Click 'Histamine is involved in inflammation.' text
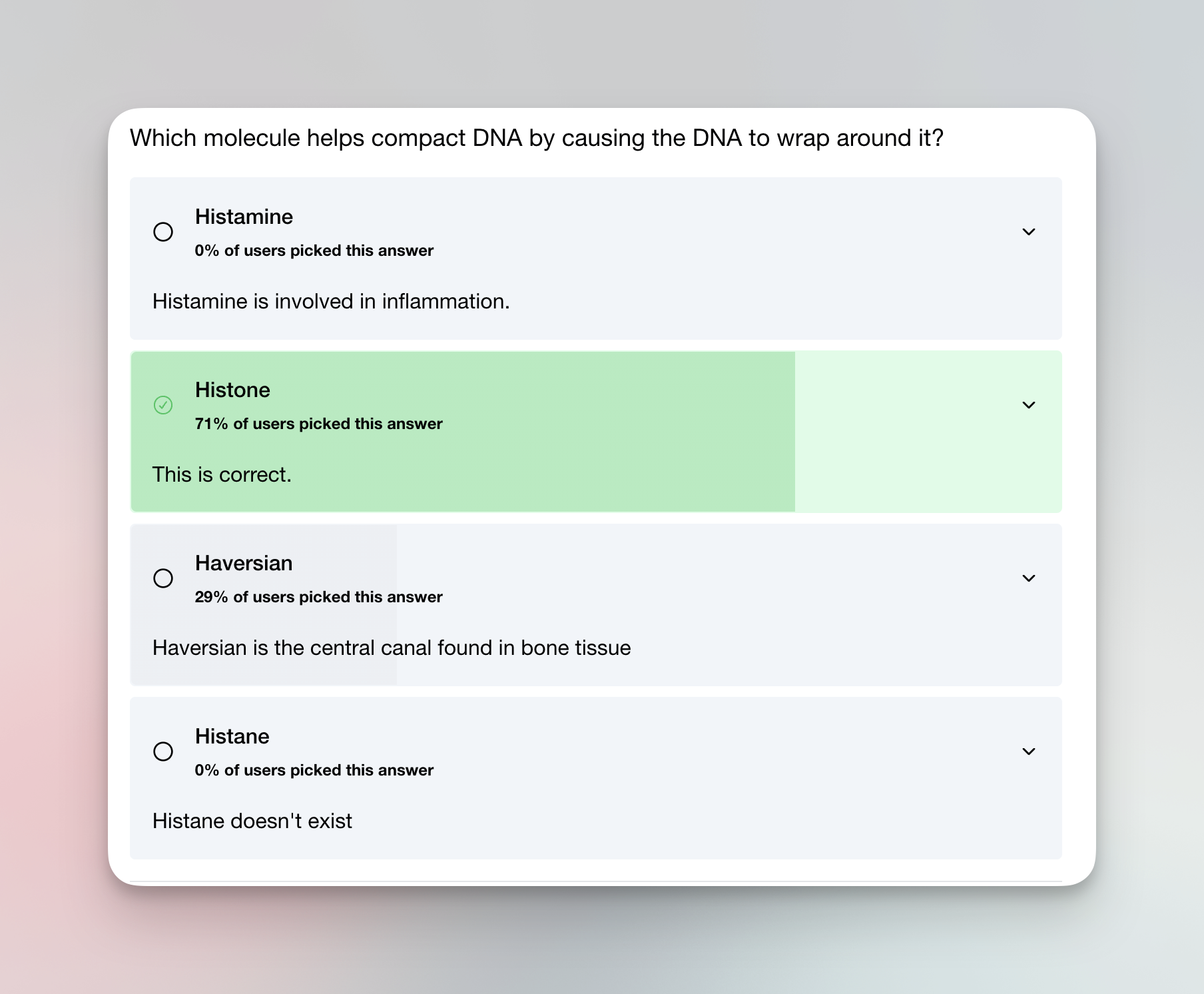1204x994 pixels. 331,301
